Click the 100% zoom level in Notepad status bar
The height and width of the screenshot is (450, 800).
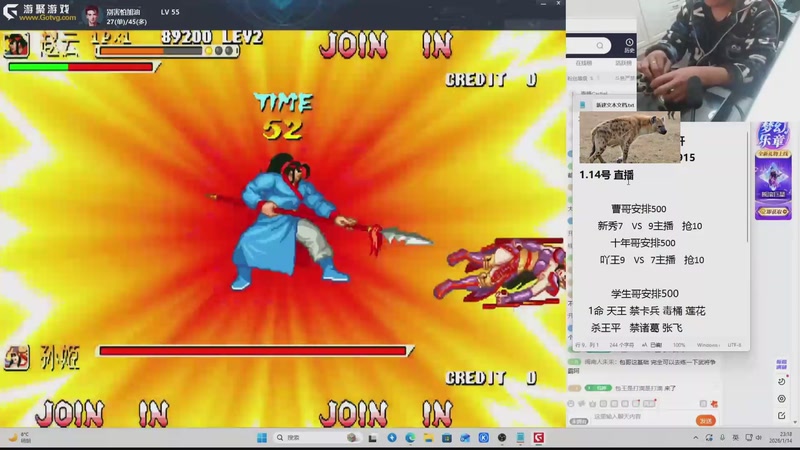[679, 345]
